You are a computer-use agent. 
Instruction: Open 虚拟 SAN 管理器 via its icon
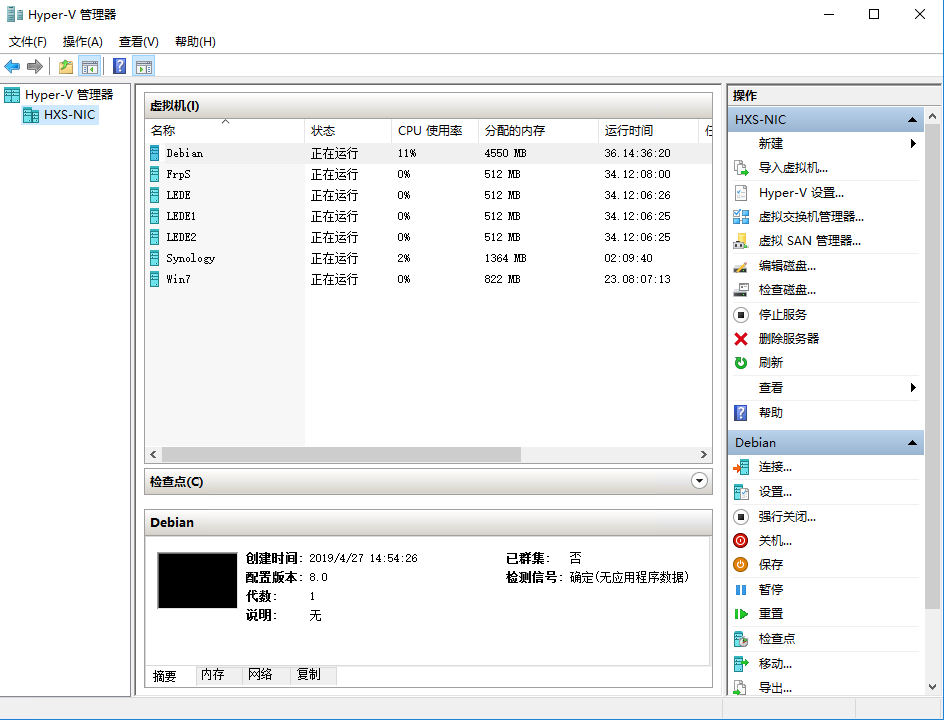[741, 241]
